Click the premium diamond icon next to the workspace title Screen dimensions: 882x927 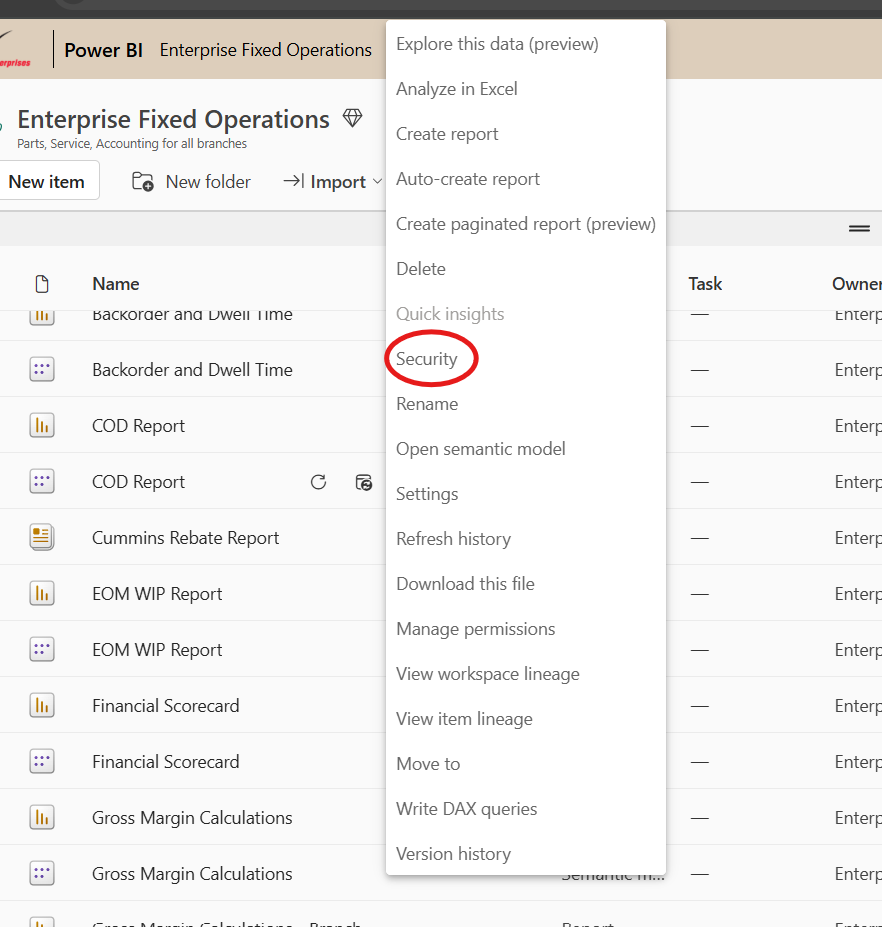point(352,118)
